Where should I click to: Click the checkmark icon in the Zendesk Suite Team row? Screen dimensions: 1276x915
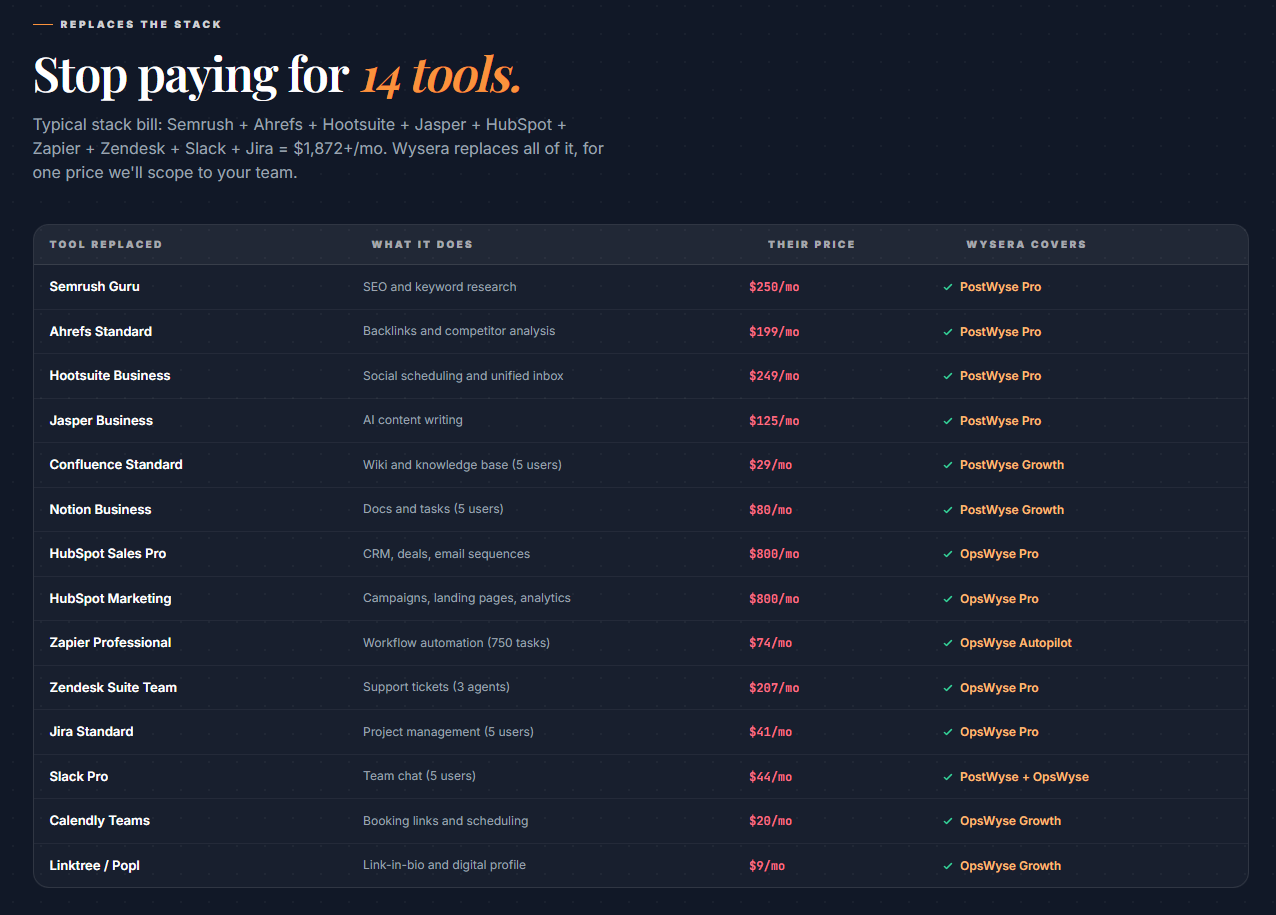pyautogui.click(x=948, y=688)
